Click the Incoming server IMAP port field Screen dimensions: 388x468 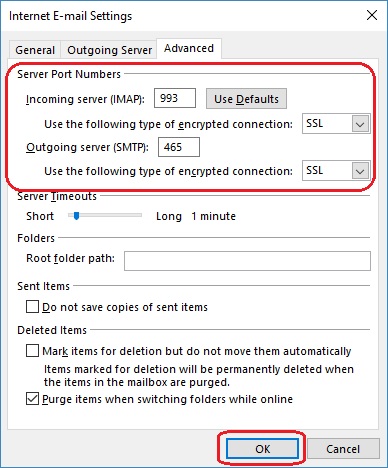175,98
